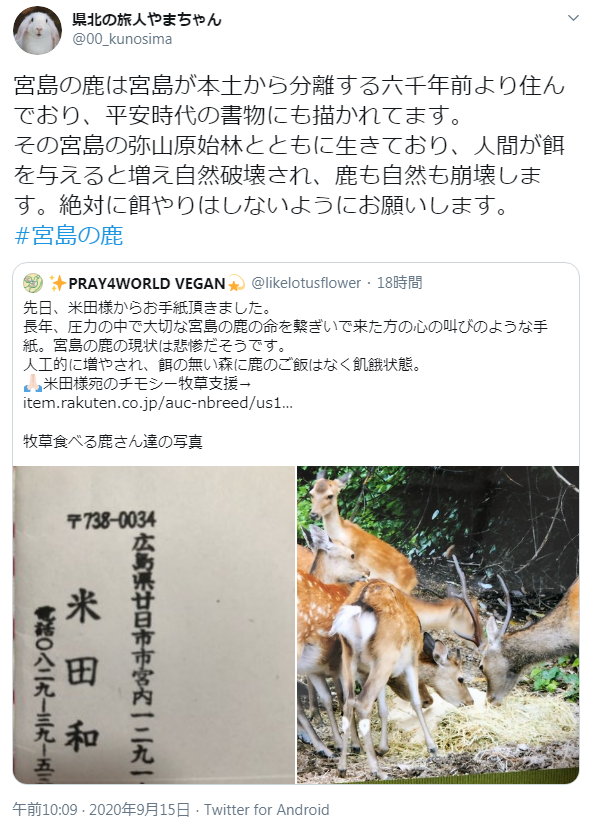593x831 pixels.
Task: Open the @00_kunosima handle
Action: [x=122, y=39]
